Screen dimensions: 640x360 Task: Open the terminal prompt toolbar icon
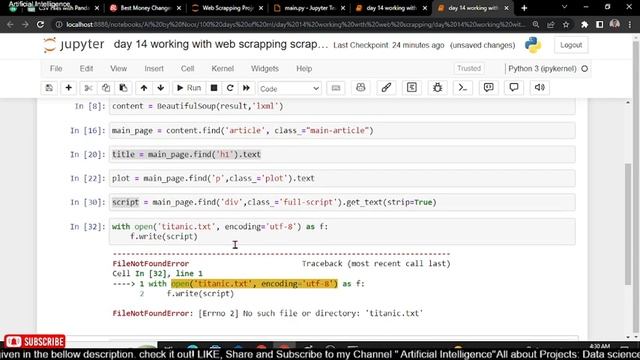point(463,87)
